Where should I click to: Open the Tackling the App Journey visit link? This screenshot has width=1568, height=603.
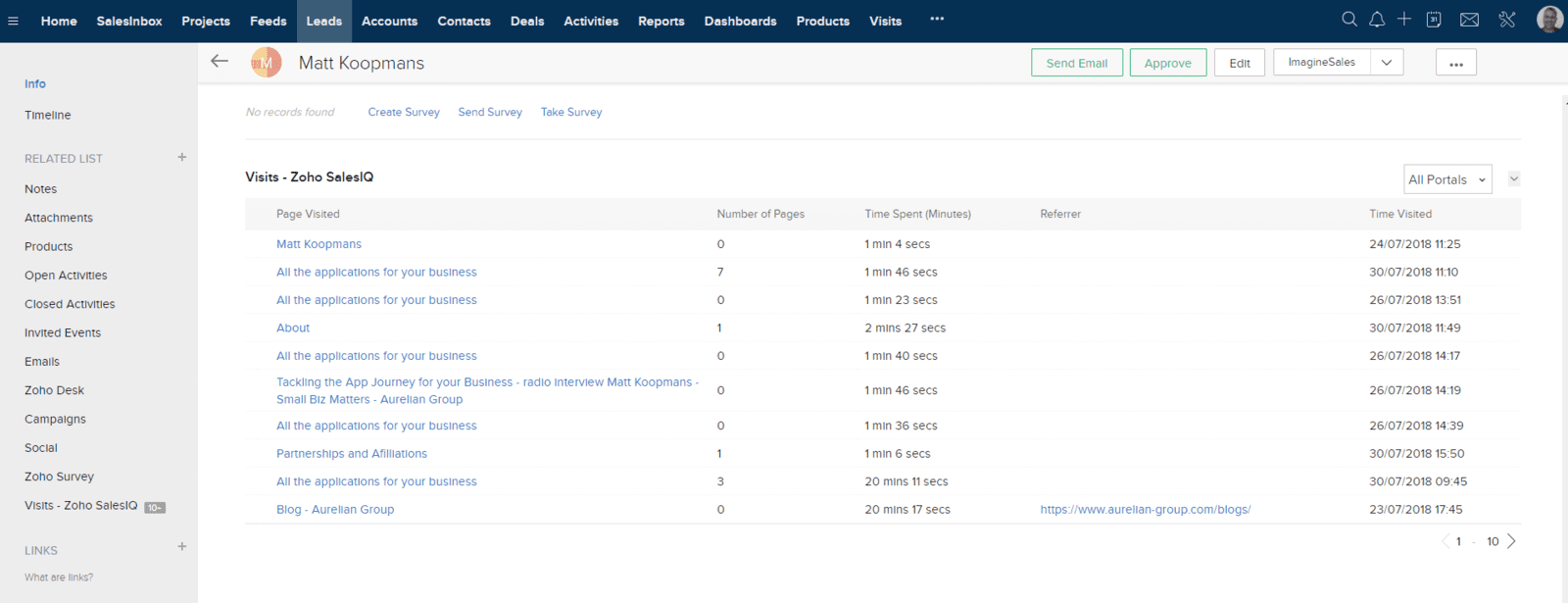[x=487, y=390]
